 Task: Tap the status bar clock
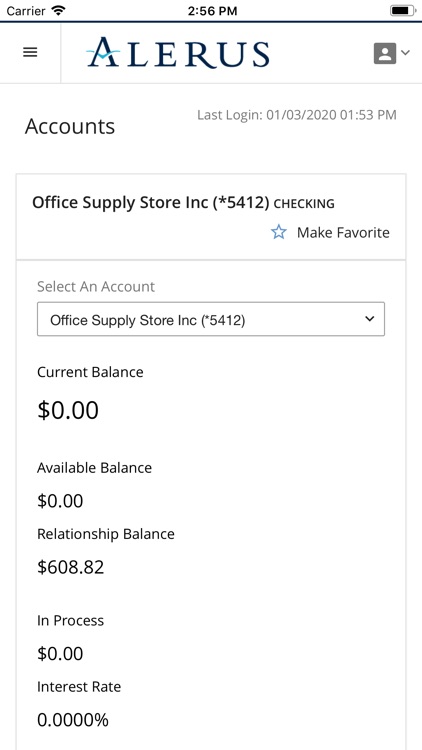[212, 11]
